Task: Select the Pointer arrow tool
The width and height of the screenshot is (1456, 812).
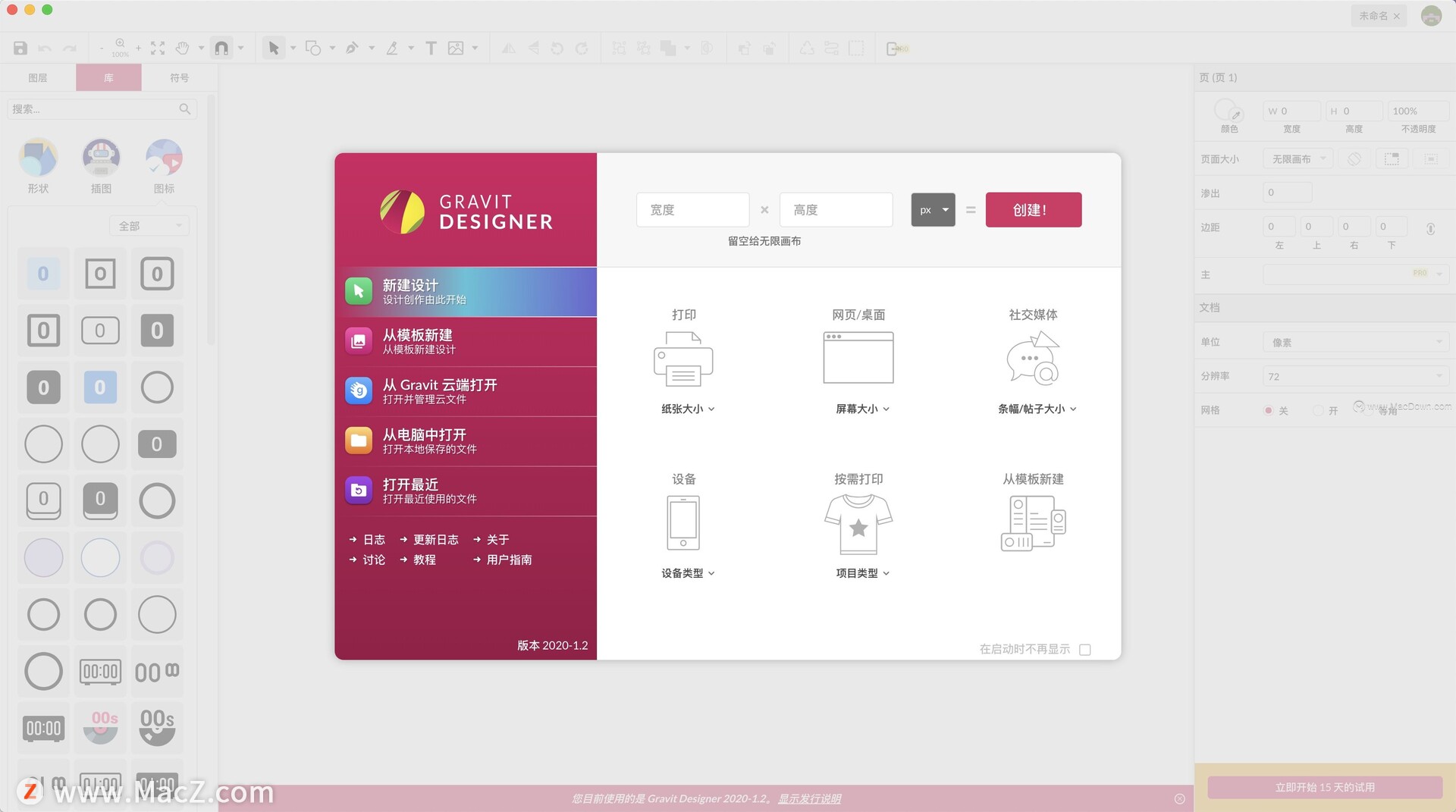Action: click(274, 49)
